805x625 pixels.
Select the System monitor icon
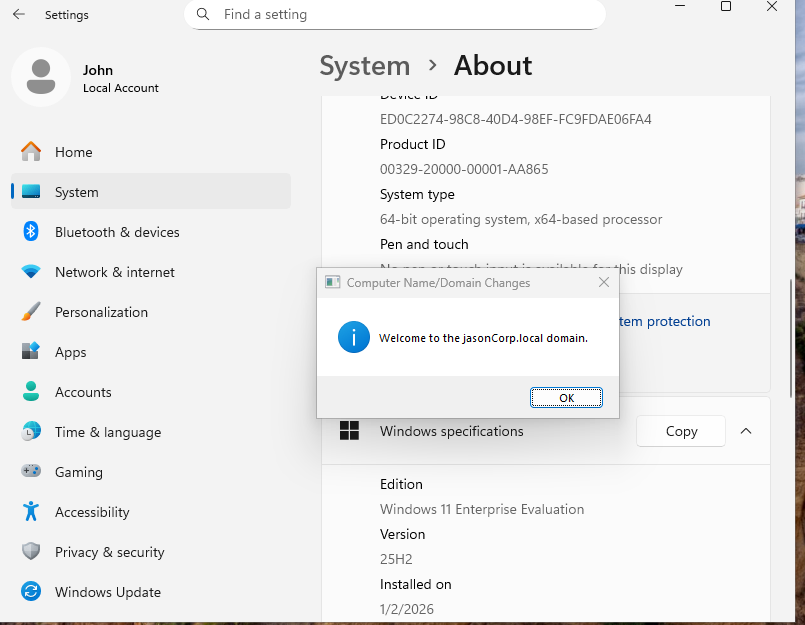tap(31, 192)
